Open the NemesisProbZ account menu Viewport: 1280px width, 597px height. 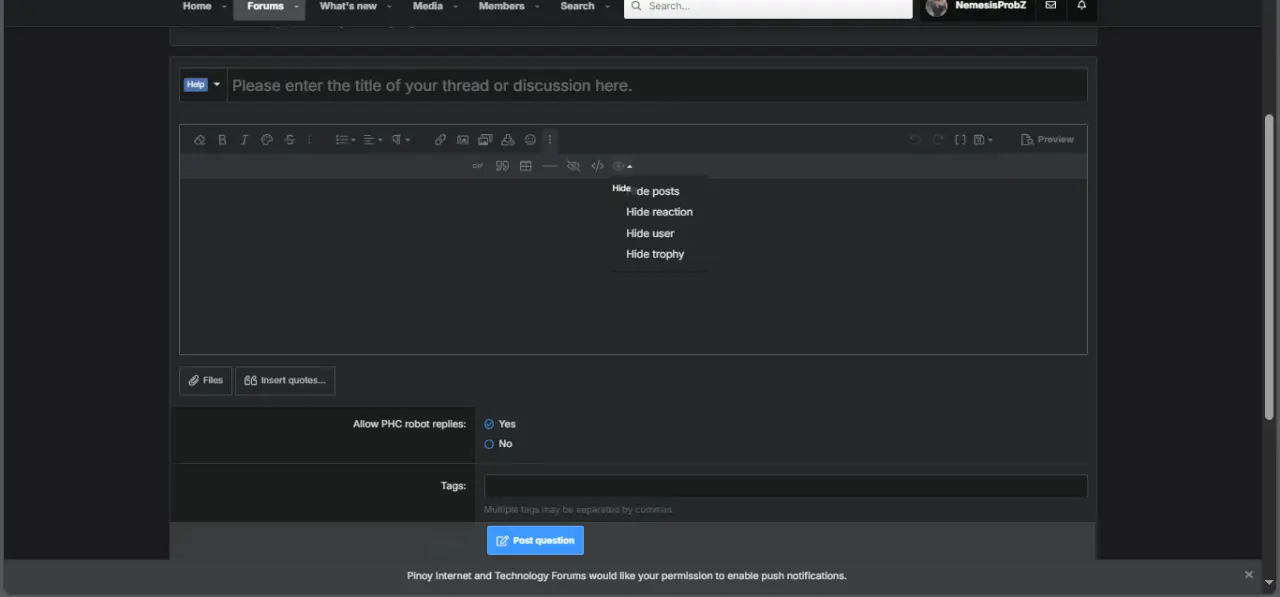click(x=977, y=7)
